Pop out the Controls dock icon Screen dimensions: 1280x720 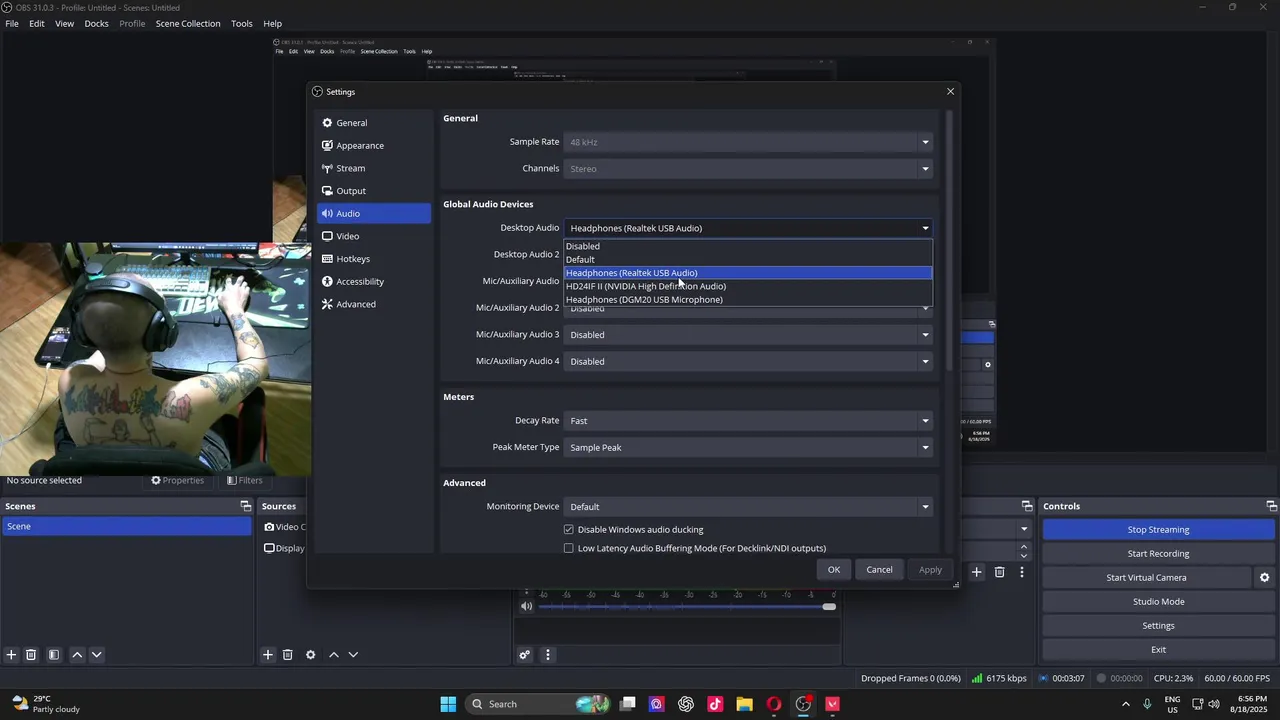(x=1271, y=506)
